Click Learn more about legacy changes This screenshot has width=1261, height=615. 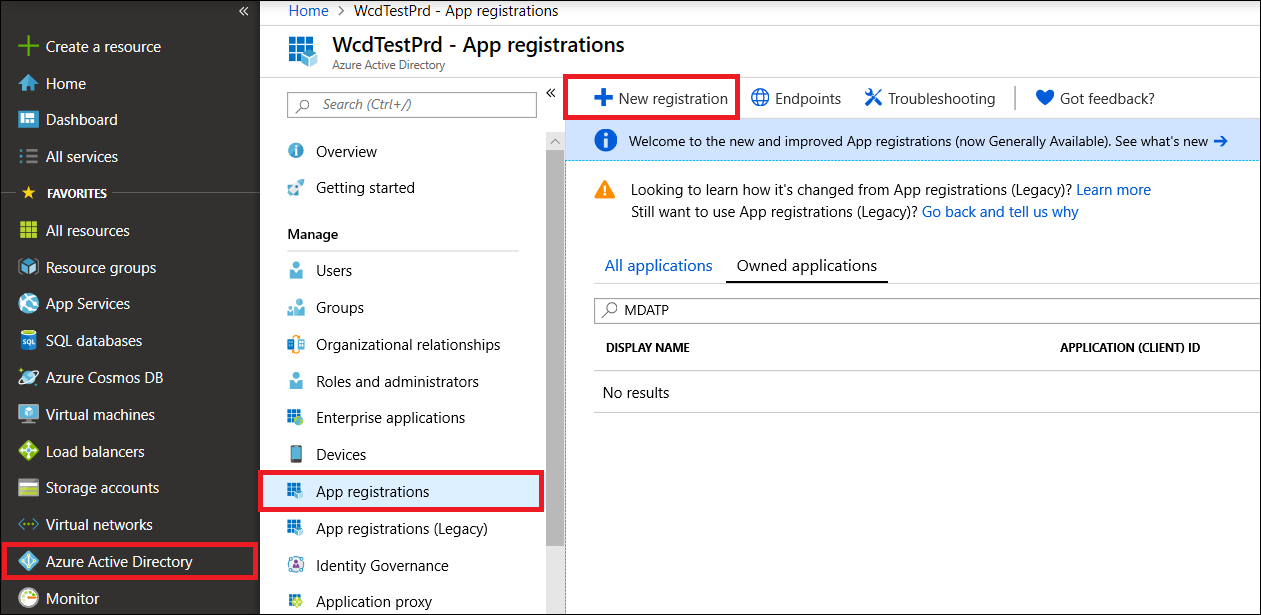[x=1113, y=189]
